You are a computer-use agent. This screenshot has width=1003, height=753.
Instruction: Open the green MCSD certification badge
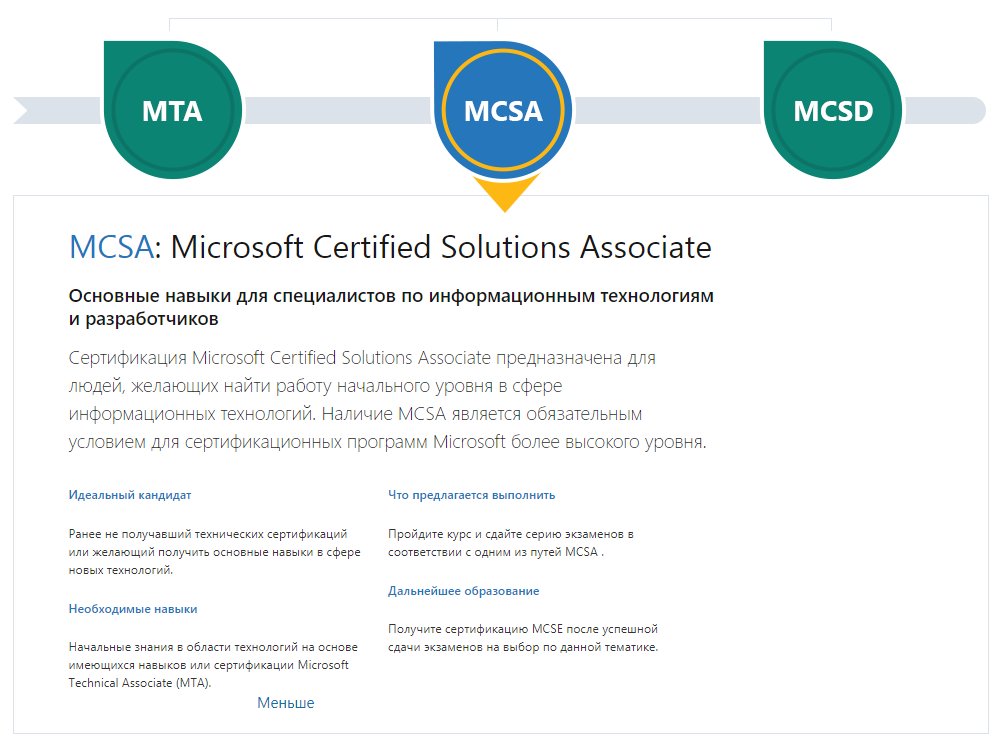pos(832,111)
